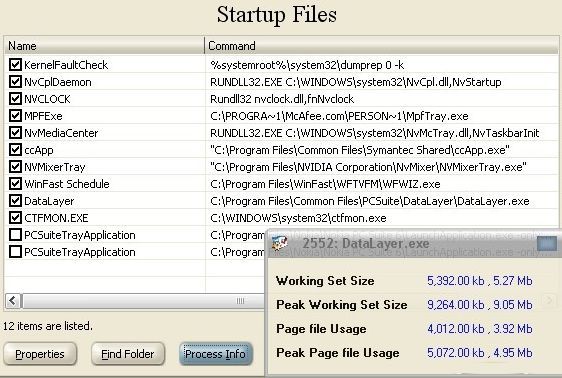
Task: Click the Peak Page file Usage value
Action: pos(480,353)
